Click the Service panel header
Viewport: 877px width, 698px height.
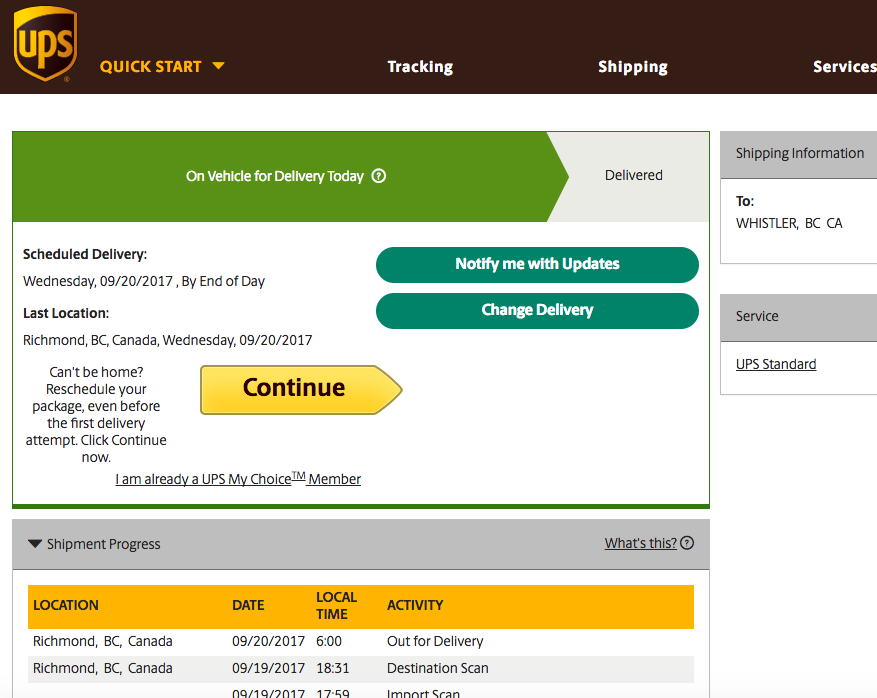(x=799, y=317)
